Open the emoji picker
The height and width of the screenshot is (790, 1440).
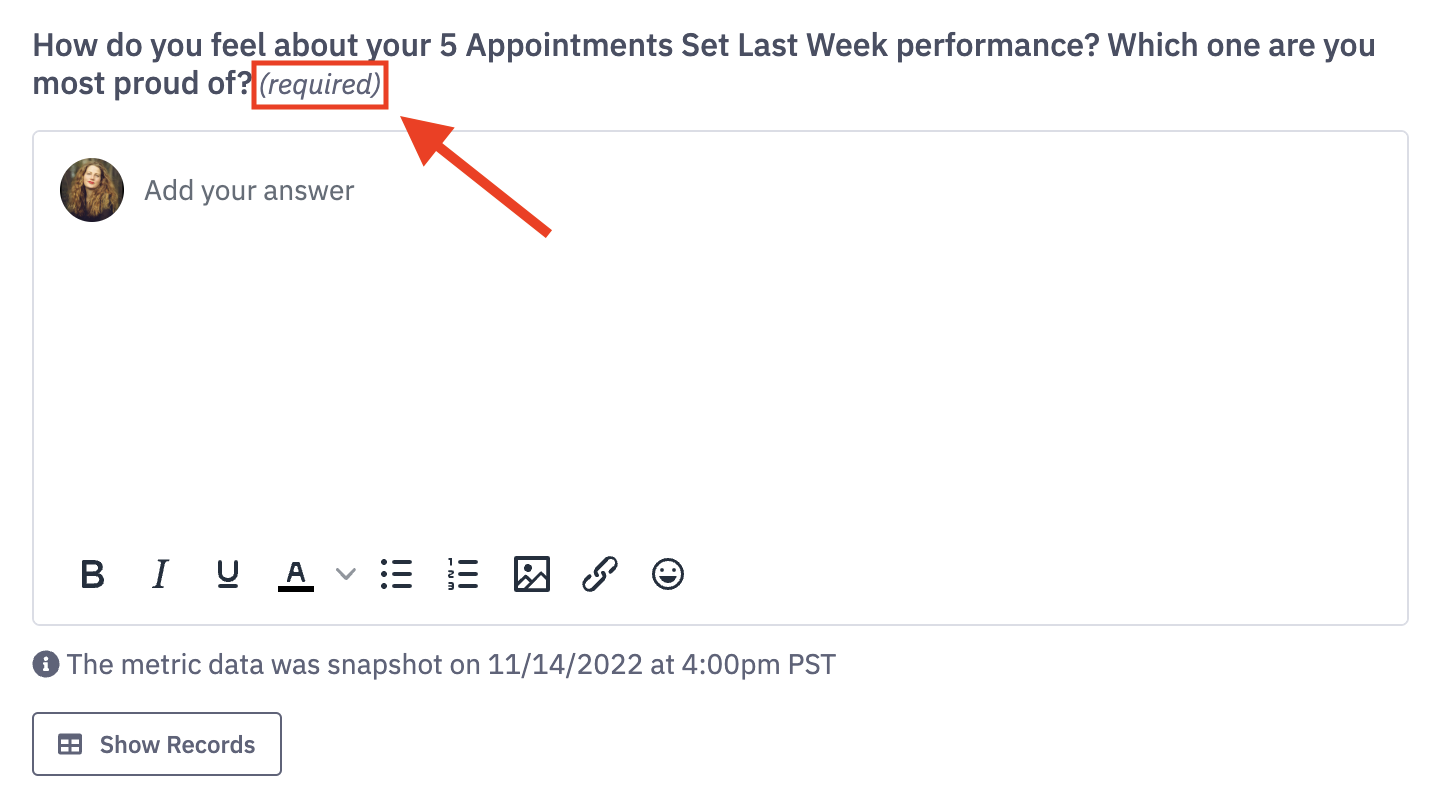(668, 574)
